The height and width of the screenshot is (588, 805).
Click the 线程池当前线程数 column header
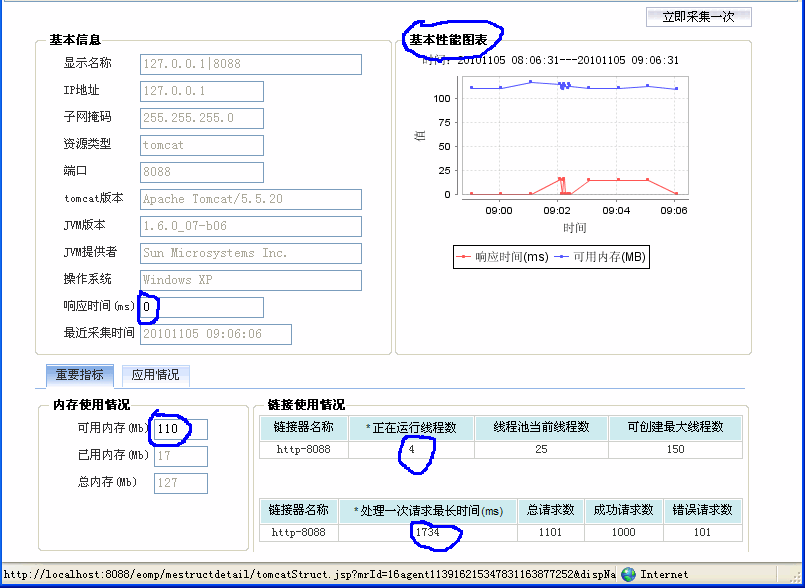point(541,427)
